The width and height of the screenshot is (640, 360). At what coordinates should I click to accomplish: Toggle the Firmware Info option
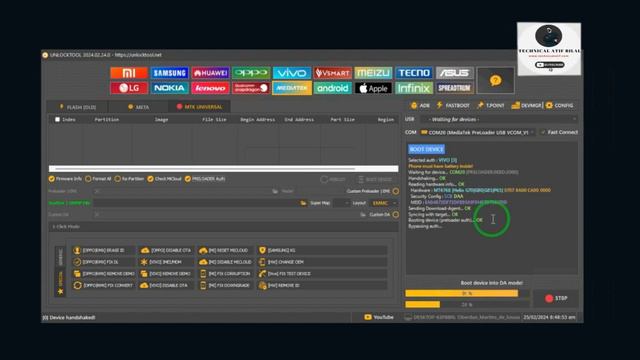tap(65, 179)
